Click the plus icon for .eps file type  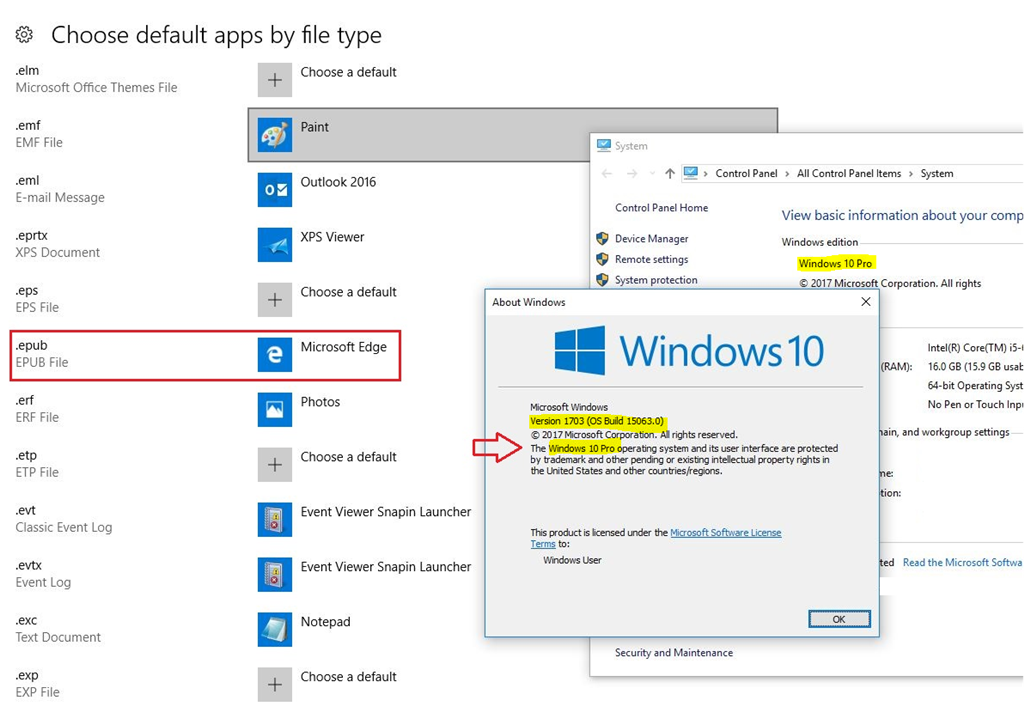point(275,300)
